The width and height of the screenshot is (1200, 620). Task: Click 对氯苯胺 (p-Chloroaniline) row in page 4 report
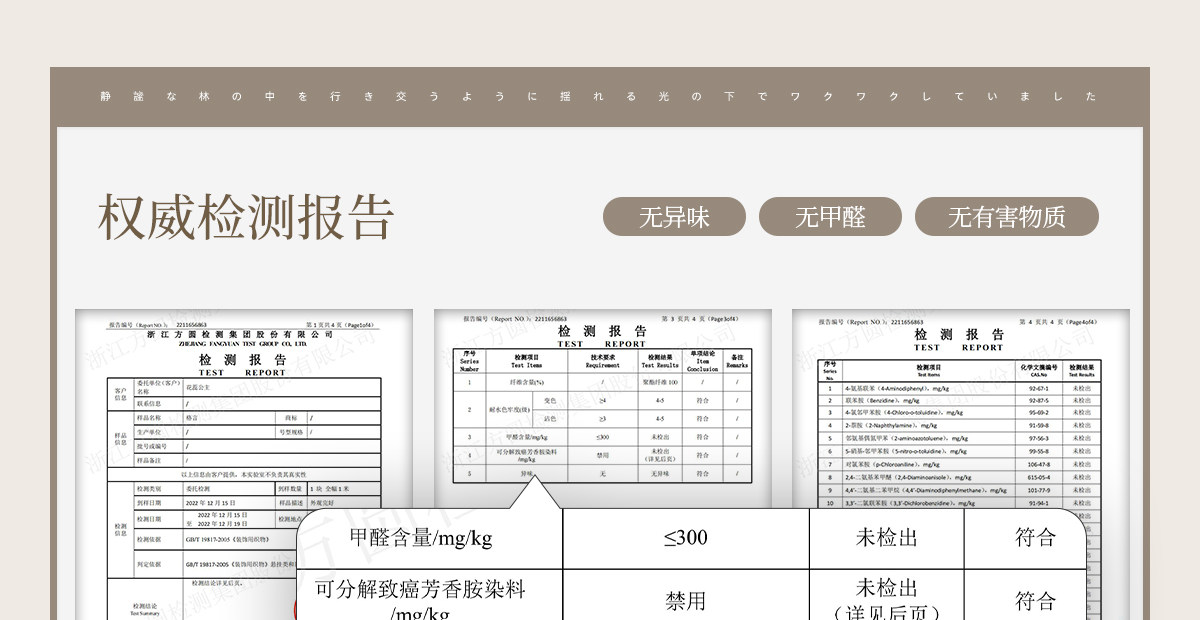tap(960, 464)
